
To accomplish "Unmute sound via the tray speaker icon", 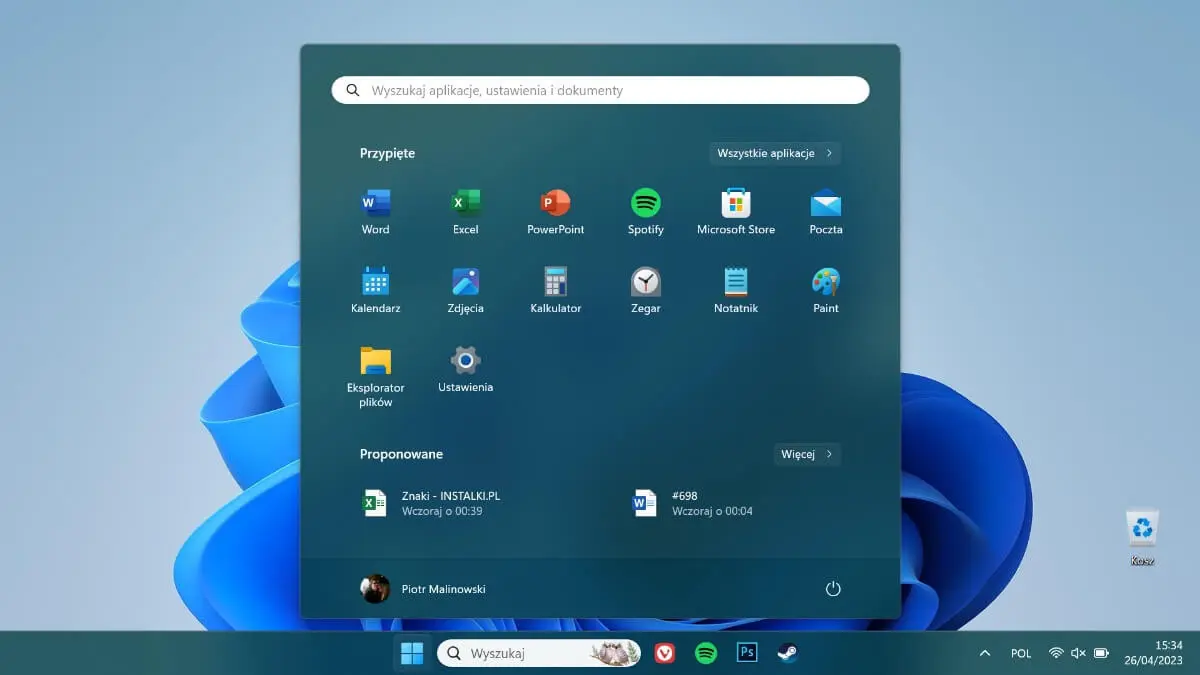I will coord(1078,653).
